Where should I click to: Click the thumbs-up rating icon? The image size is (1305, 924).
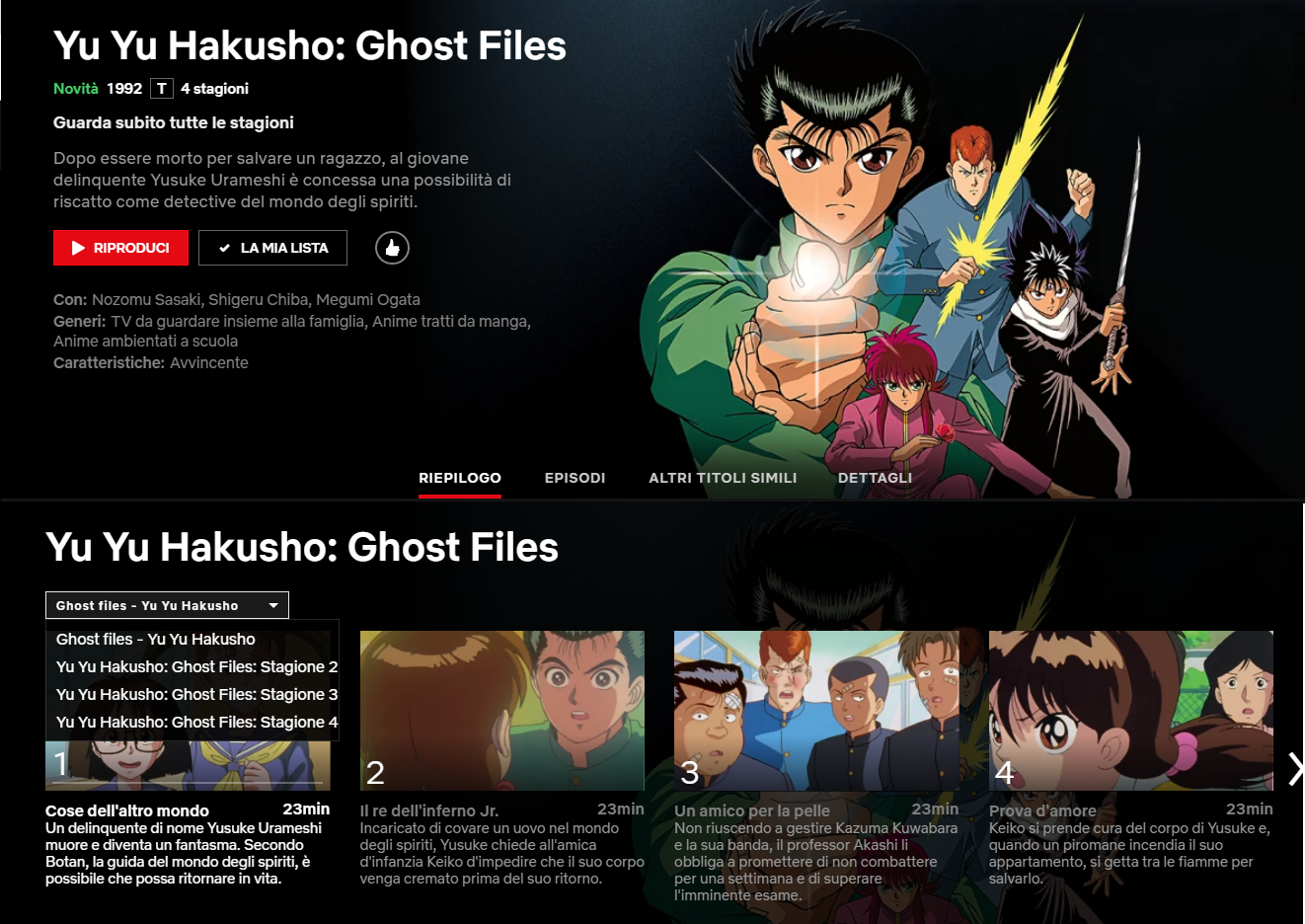tap(392, 248)
